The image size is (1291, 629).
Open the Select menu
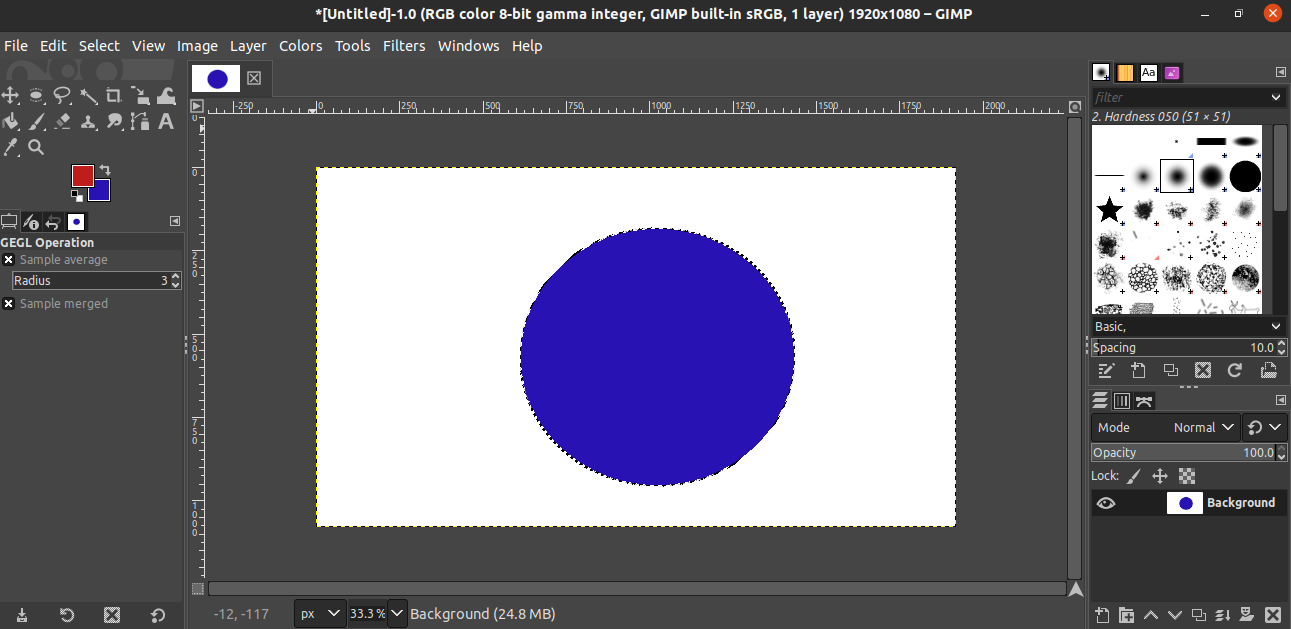pos(99,46)
